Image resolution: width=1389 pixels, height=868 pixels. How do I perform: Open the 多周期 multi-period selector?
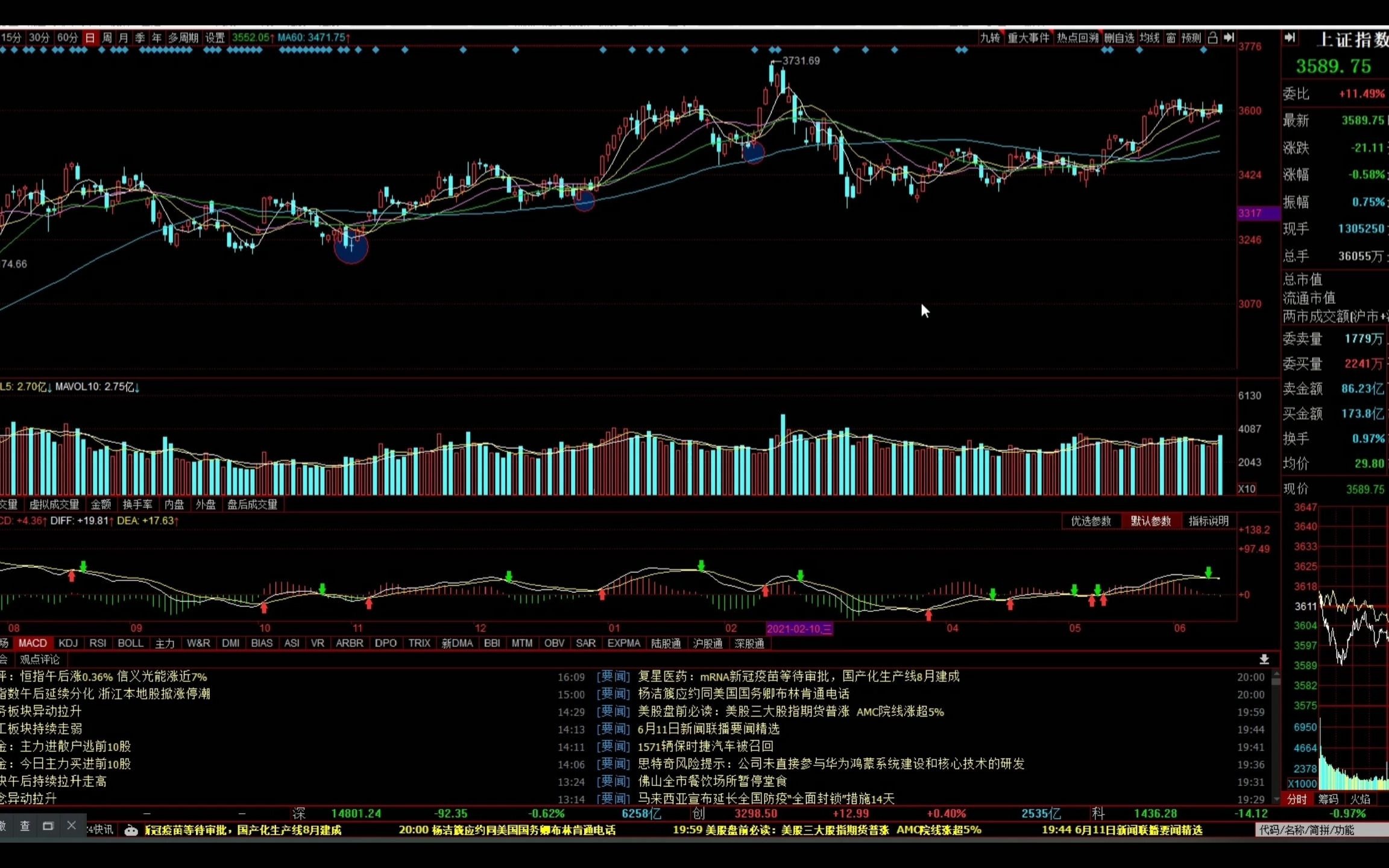[183, 38]
